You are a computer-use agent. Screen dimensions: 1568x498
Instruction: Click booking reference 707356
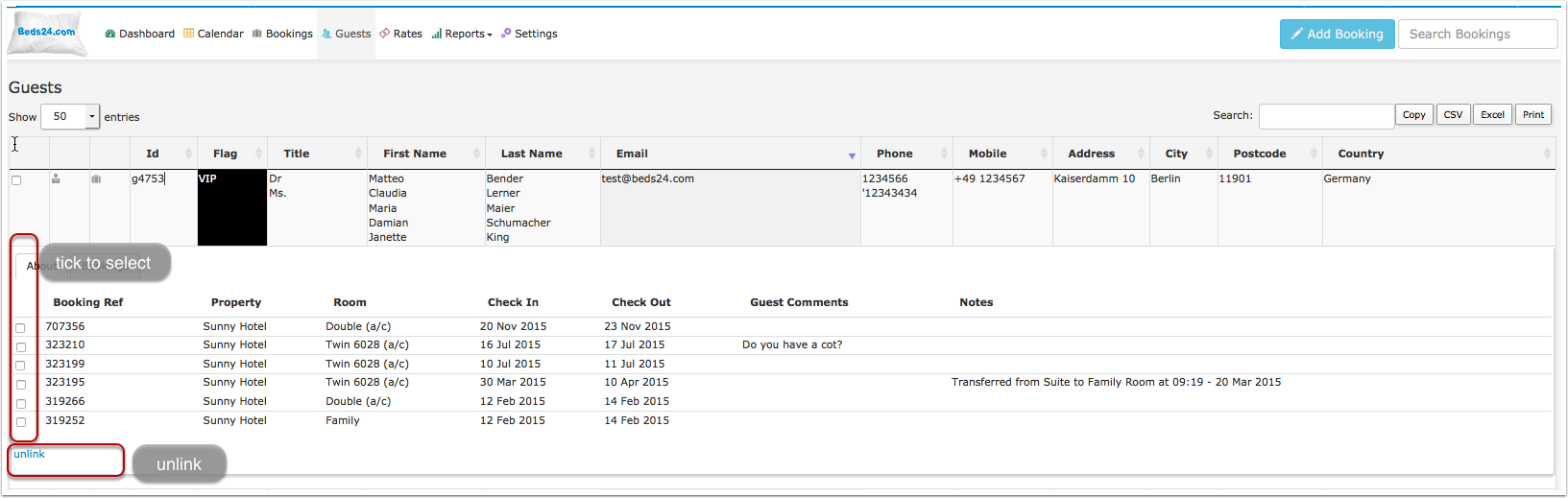65,326
